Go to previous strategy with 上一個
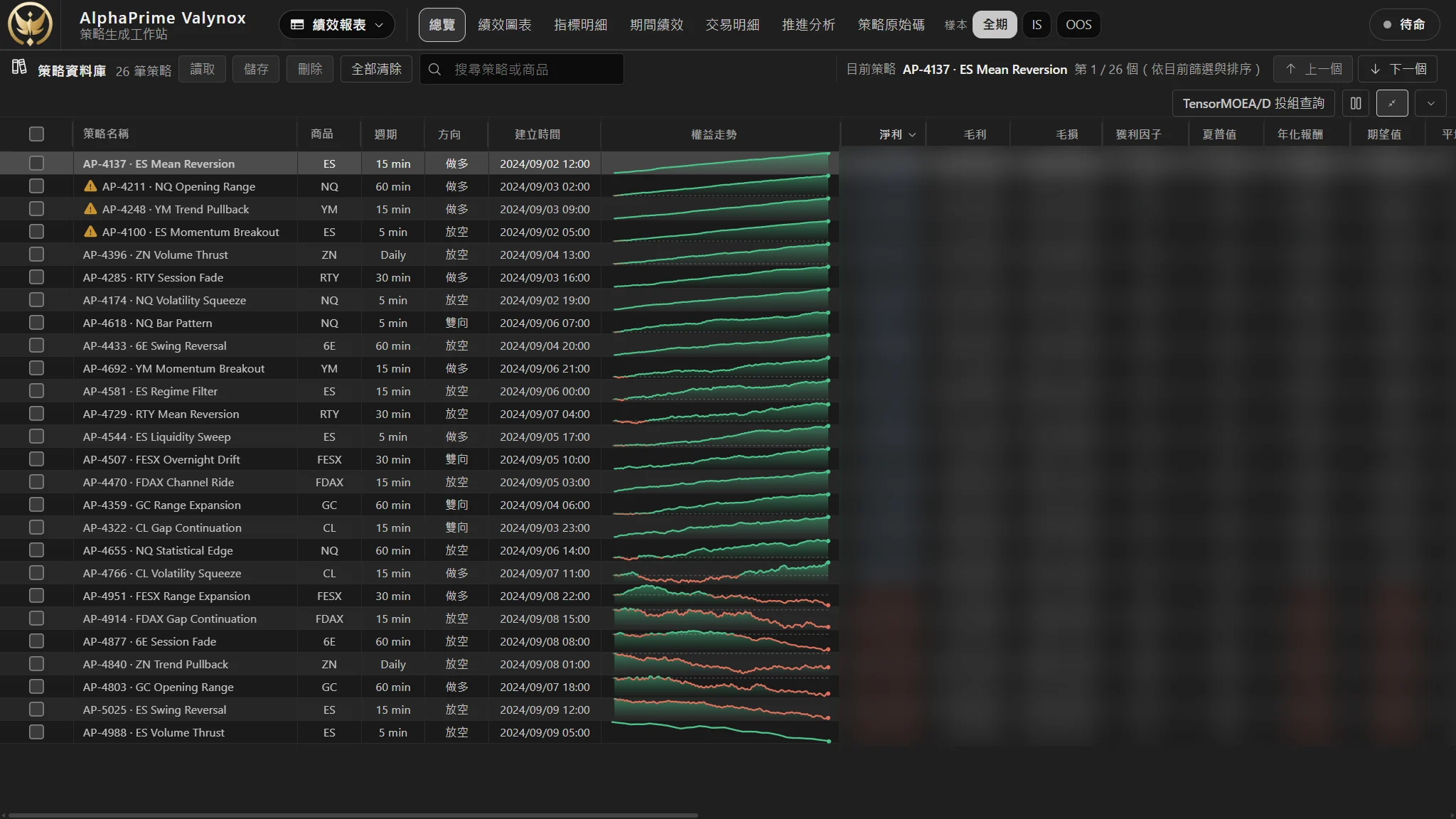 click(1313, 69)
